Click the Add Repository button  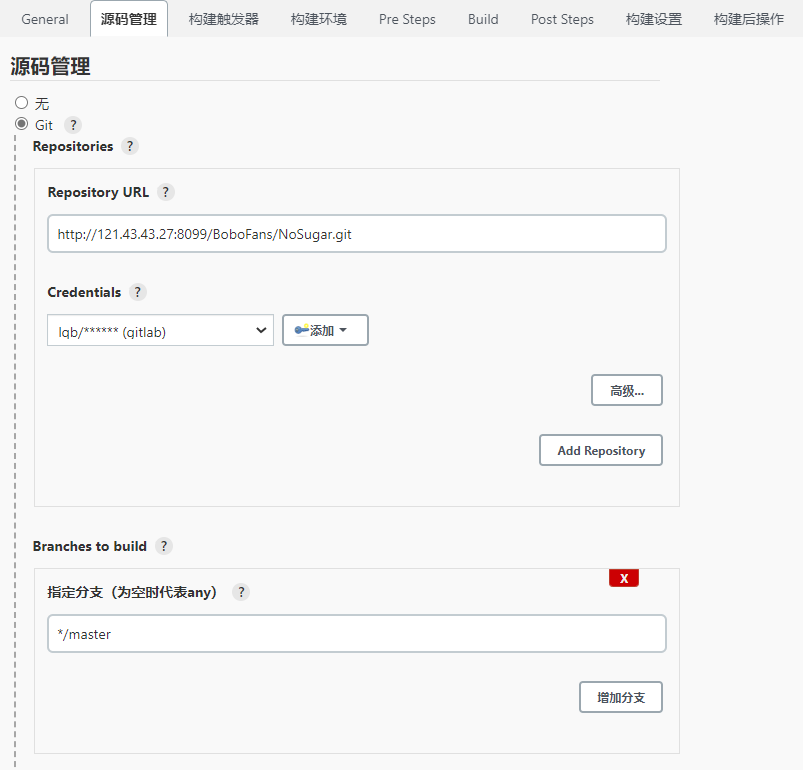tap(601, 450)
